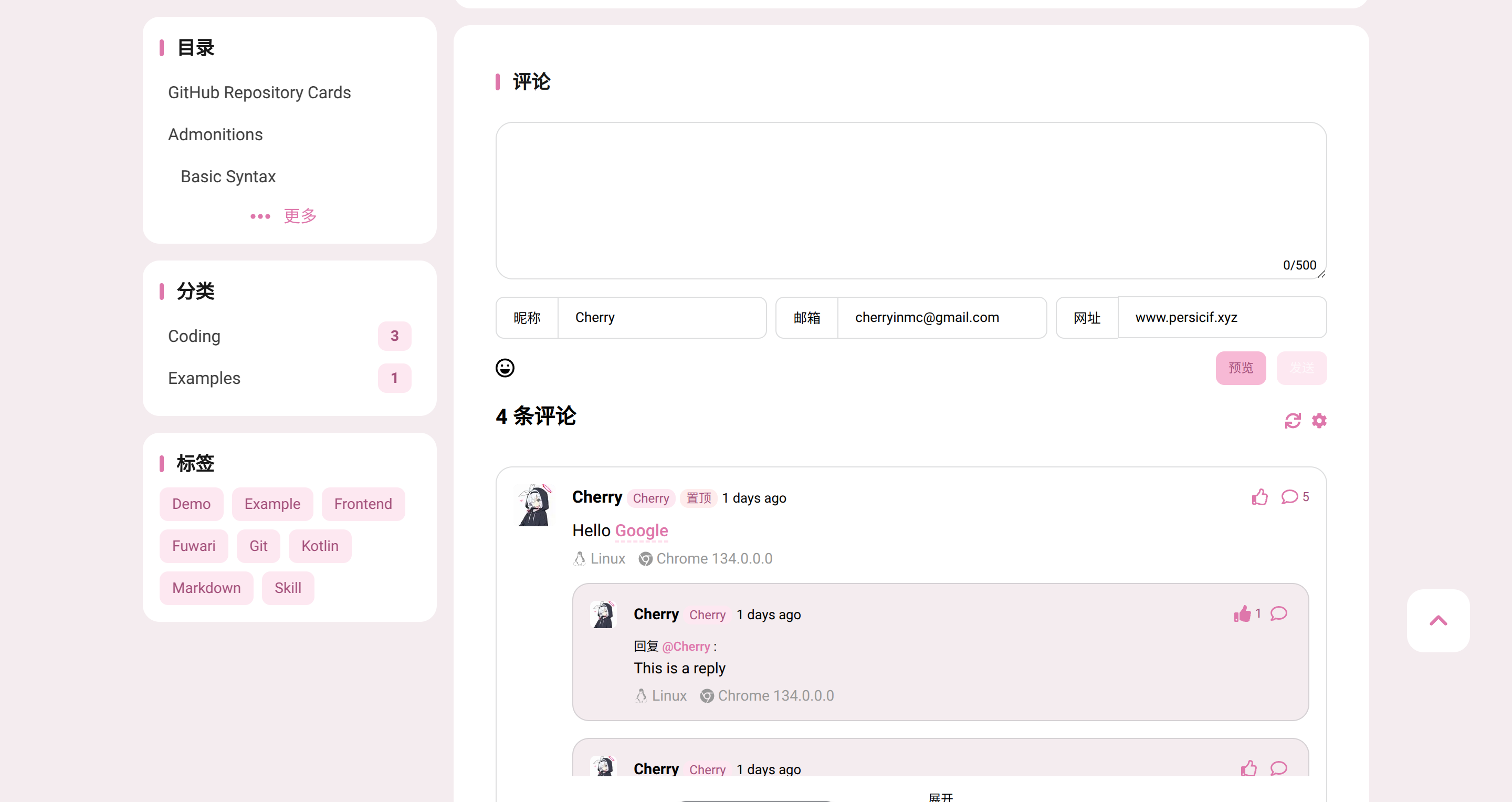Like the pinned Hello Google comment
This screenshot has height=802, width=1512.
click(1259, 497)
